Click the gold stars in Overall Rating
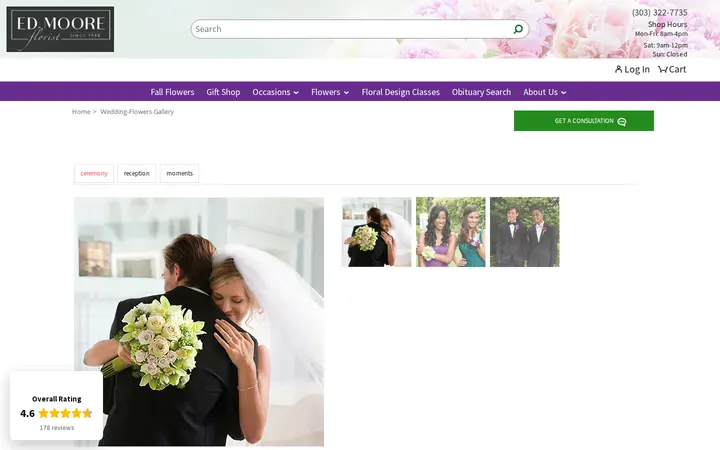Viewport: 720px width, 450px height. click(66, 413)
